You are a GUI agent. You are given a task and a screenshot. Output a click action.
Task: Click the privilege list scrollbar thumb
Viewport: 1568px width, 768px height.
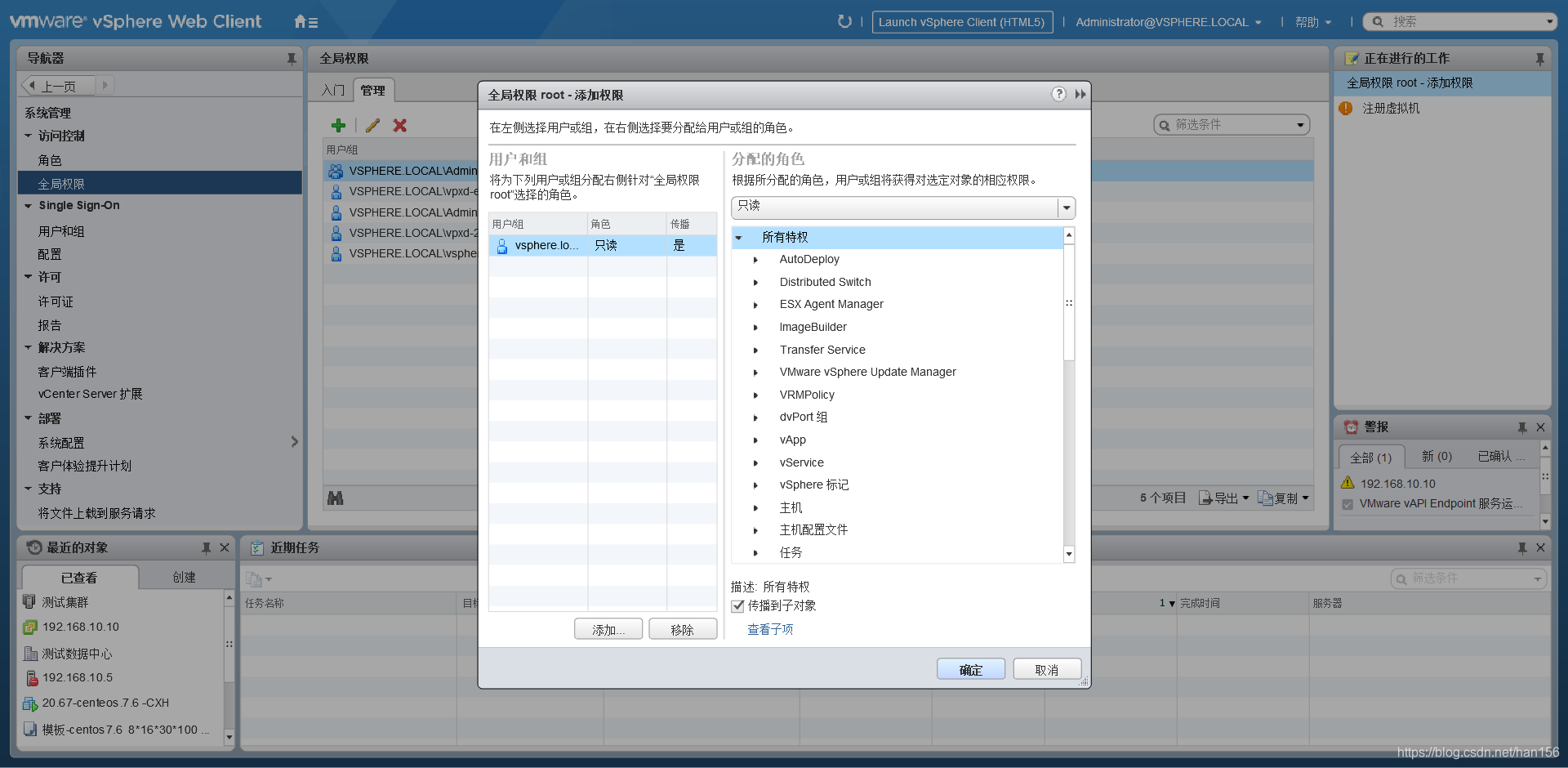pyautogui.click(x=1069, y=302)
